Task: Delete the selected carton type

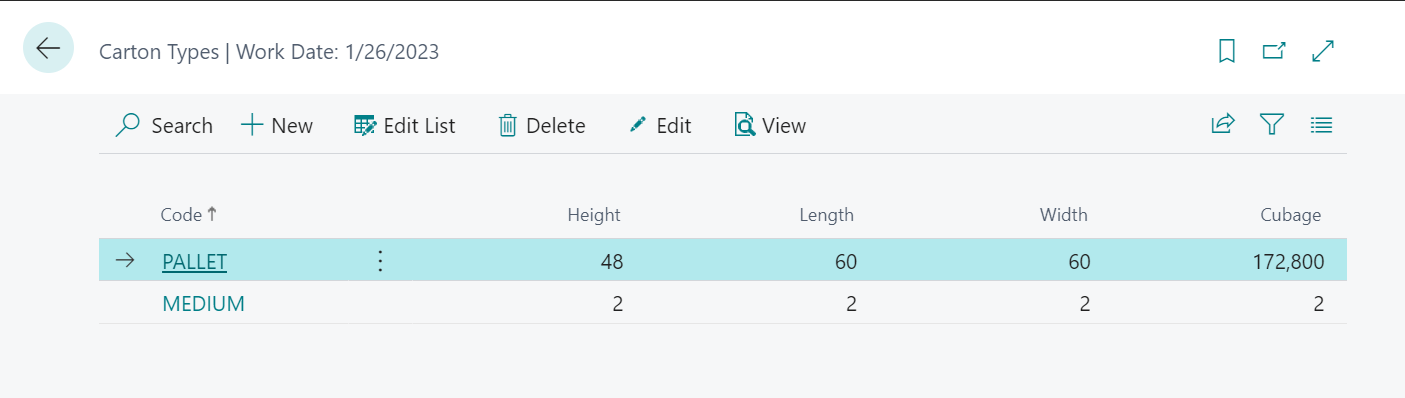Action: [542, 126]
